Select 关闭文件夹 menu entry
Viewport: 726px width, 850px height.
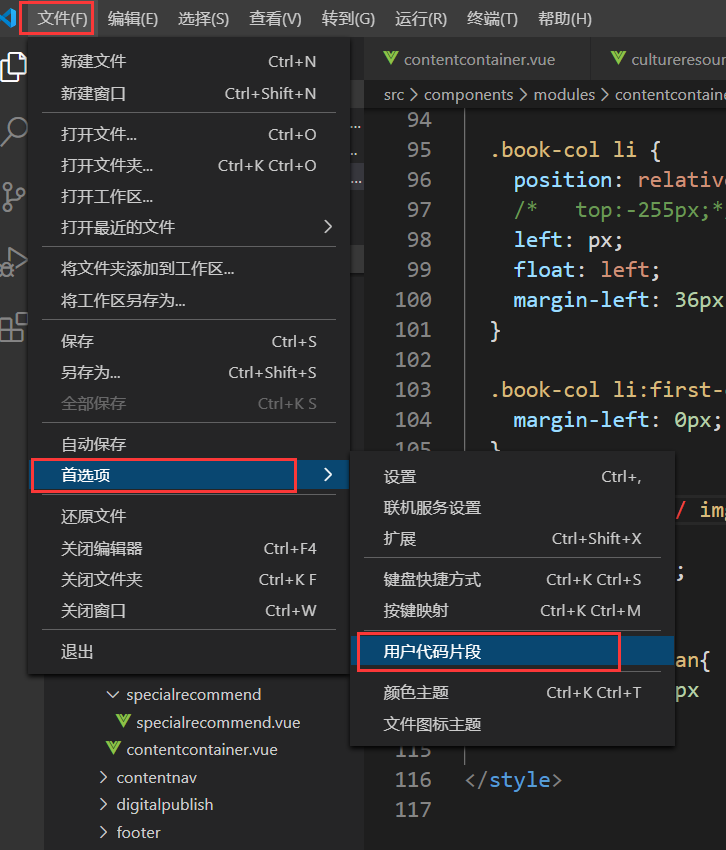coord(189,579)
